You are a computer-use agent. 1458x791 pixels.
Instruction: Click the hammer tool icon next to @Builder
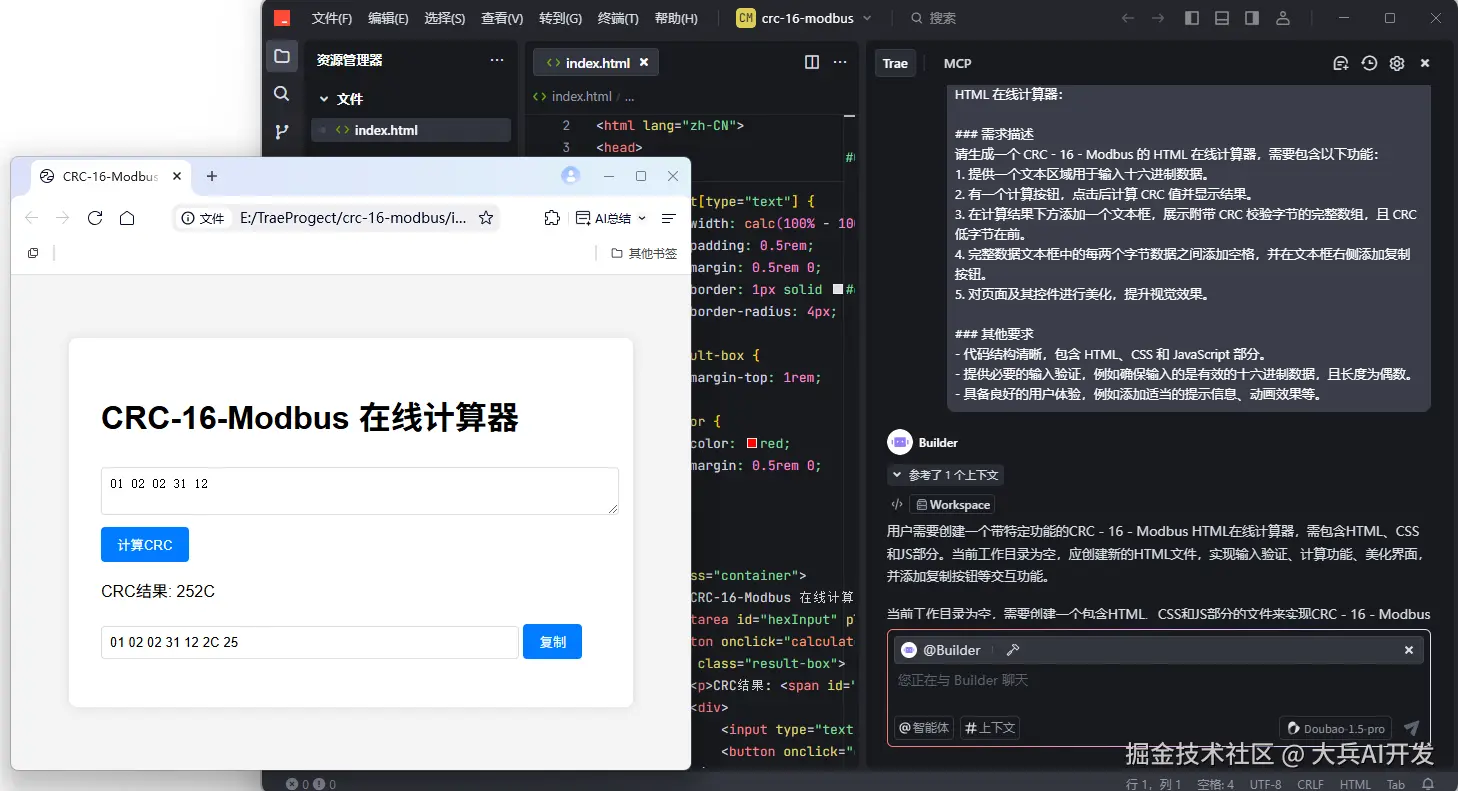click(x=1012, y=650)
